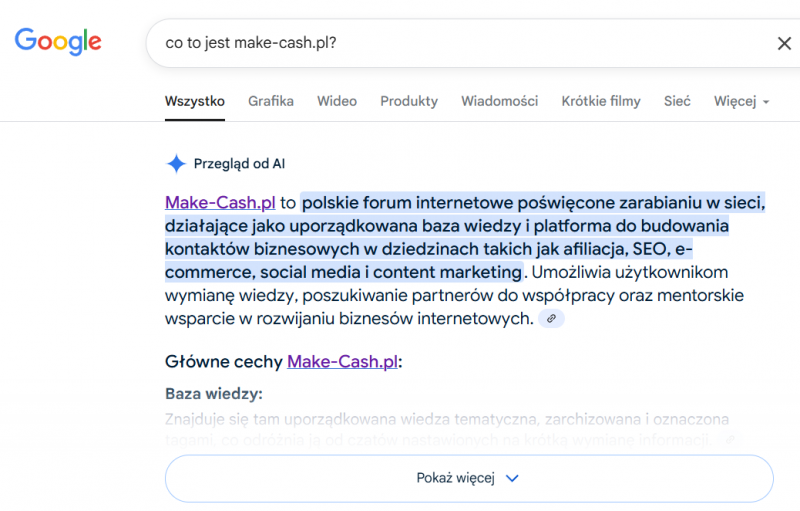Open the Więcej dropdown menu

coord(741,101)
